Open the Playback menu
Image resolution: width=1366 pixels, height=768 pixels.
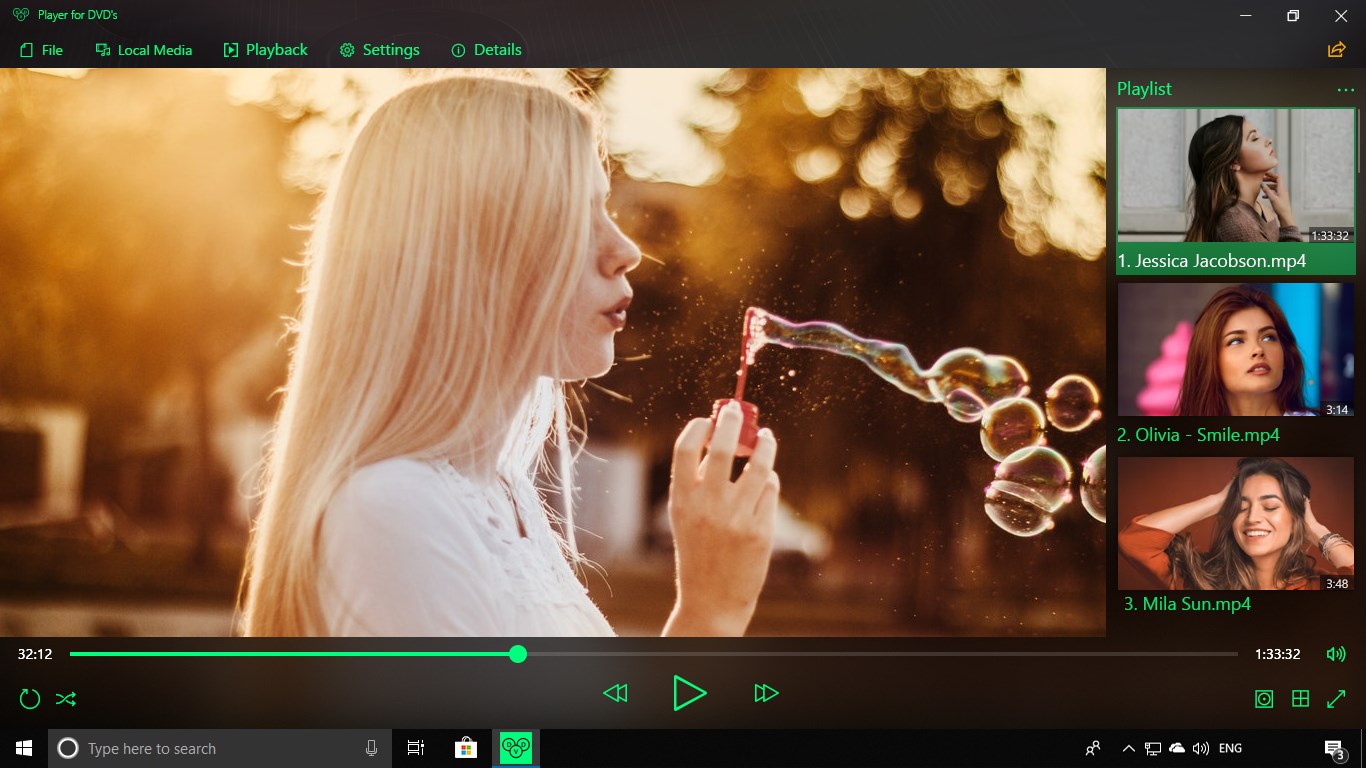265,49
